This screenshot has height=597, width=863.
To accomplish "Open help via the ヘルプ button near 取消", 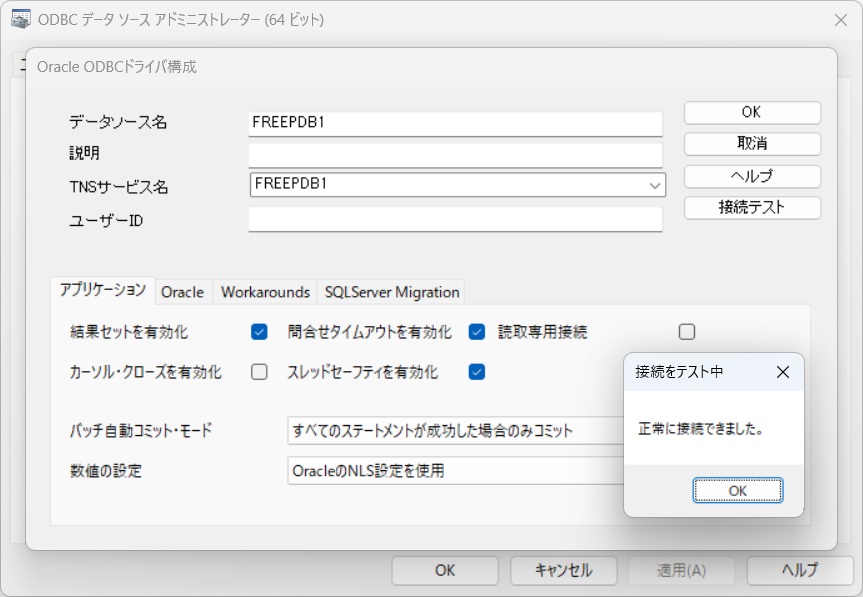I will (x=751, y=176).
